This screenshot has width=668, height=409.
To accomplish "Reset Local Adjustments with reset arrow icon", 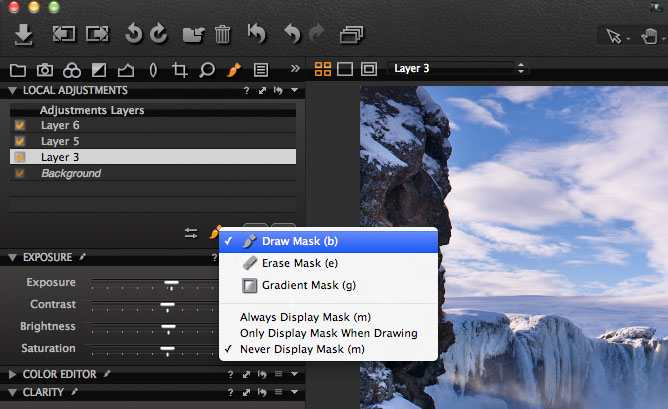I will [x=278, y=90].
